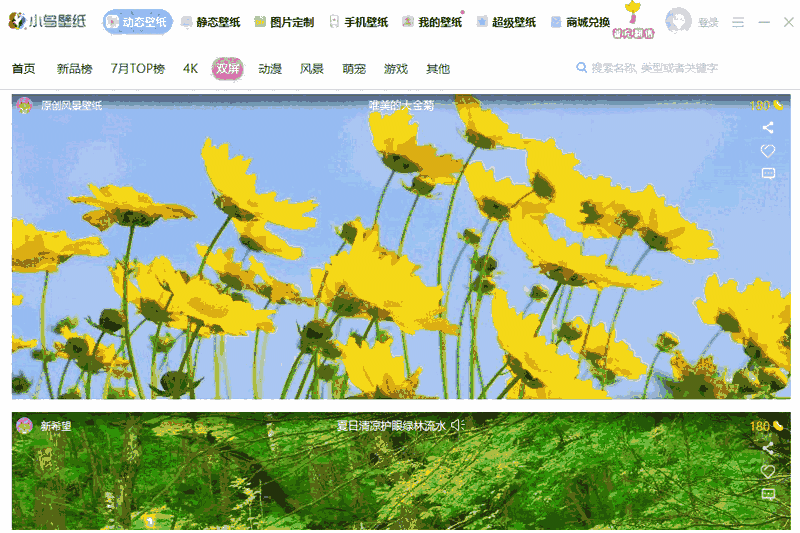Click the 180 coin price on 唯美的大金菊
This screenshot has width=800, height=533.
coord(765,106)
